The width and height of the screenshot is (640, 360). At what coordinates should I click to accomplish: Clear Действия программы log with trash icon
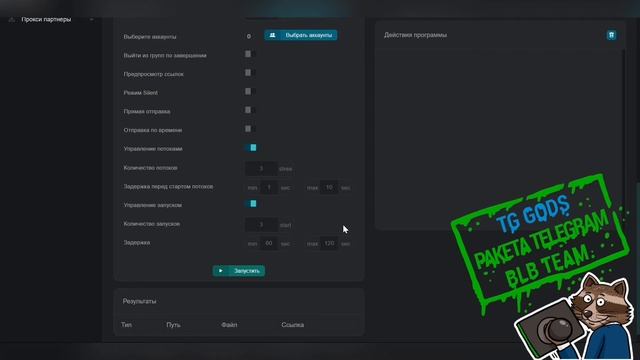click(x=611, y=35)
